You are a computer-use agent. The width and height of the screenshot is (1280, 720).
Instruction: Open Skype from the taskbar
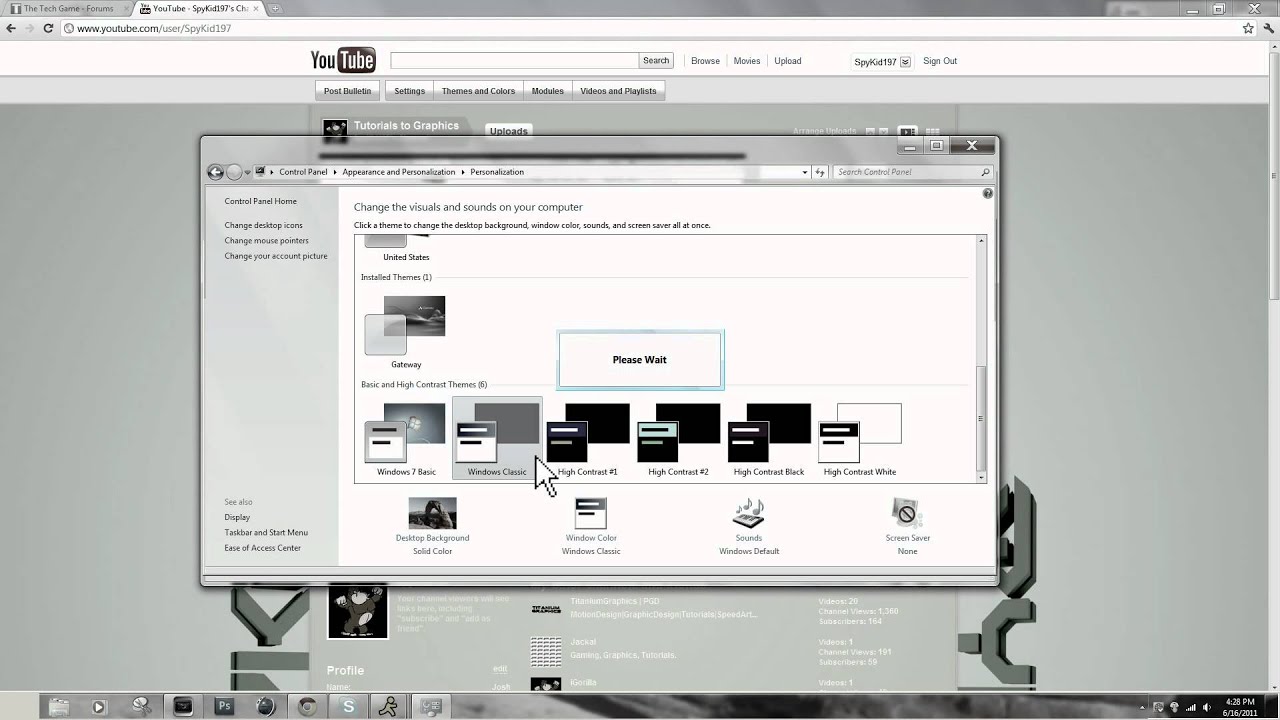(348, 706)
